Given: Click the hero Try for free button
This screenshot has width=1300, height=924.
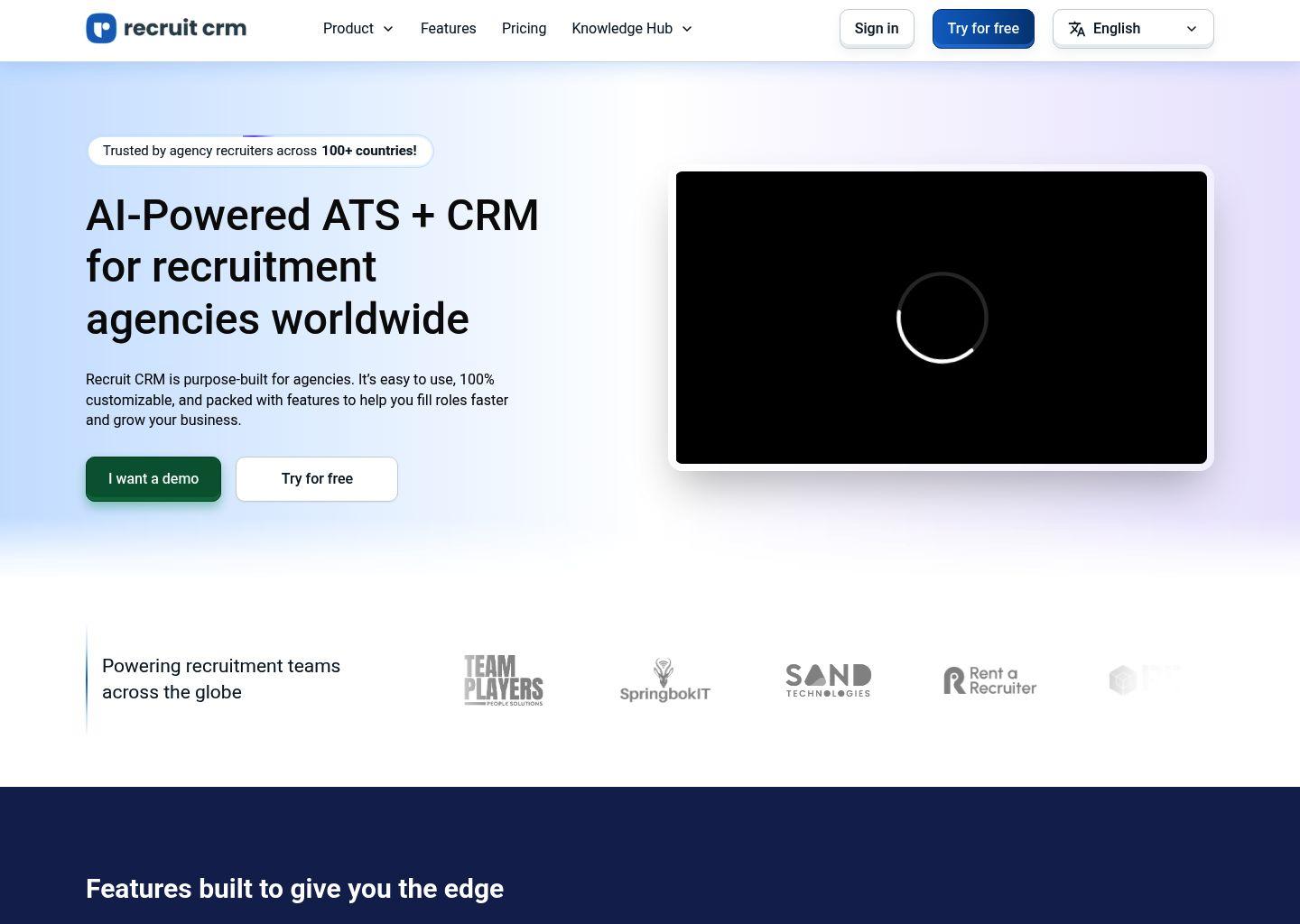Looking at the screenshot, I should [316, 478].
